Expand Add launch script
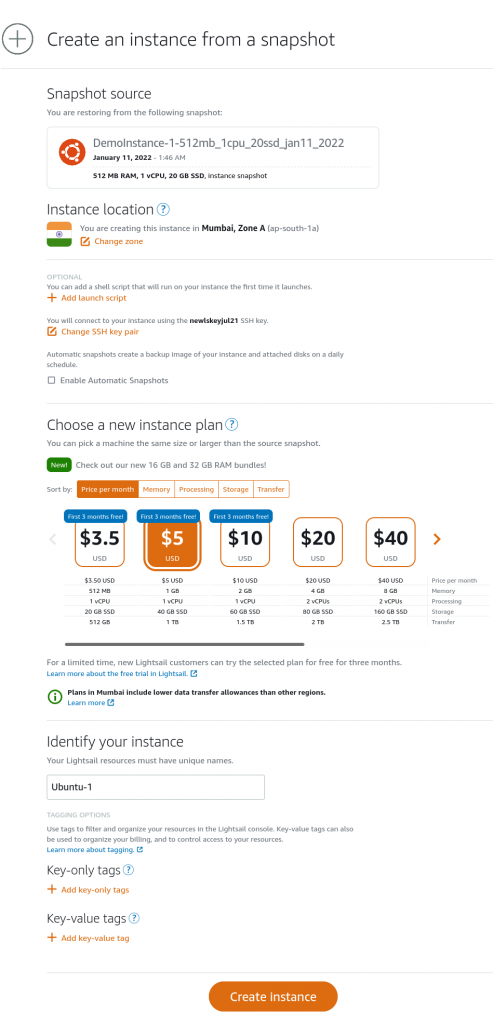The height and width of the screenshot is (1024, 493). click(x=87, y=298)
